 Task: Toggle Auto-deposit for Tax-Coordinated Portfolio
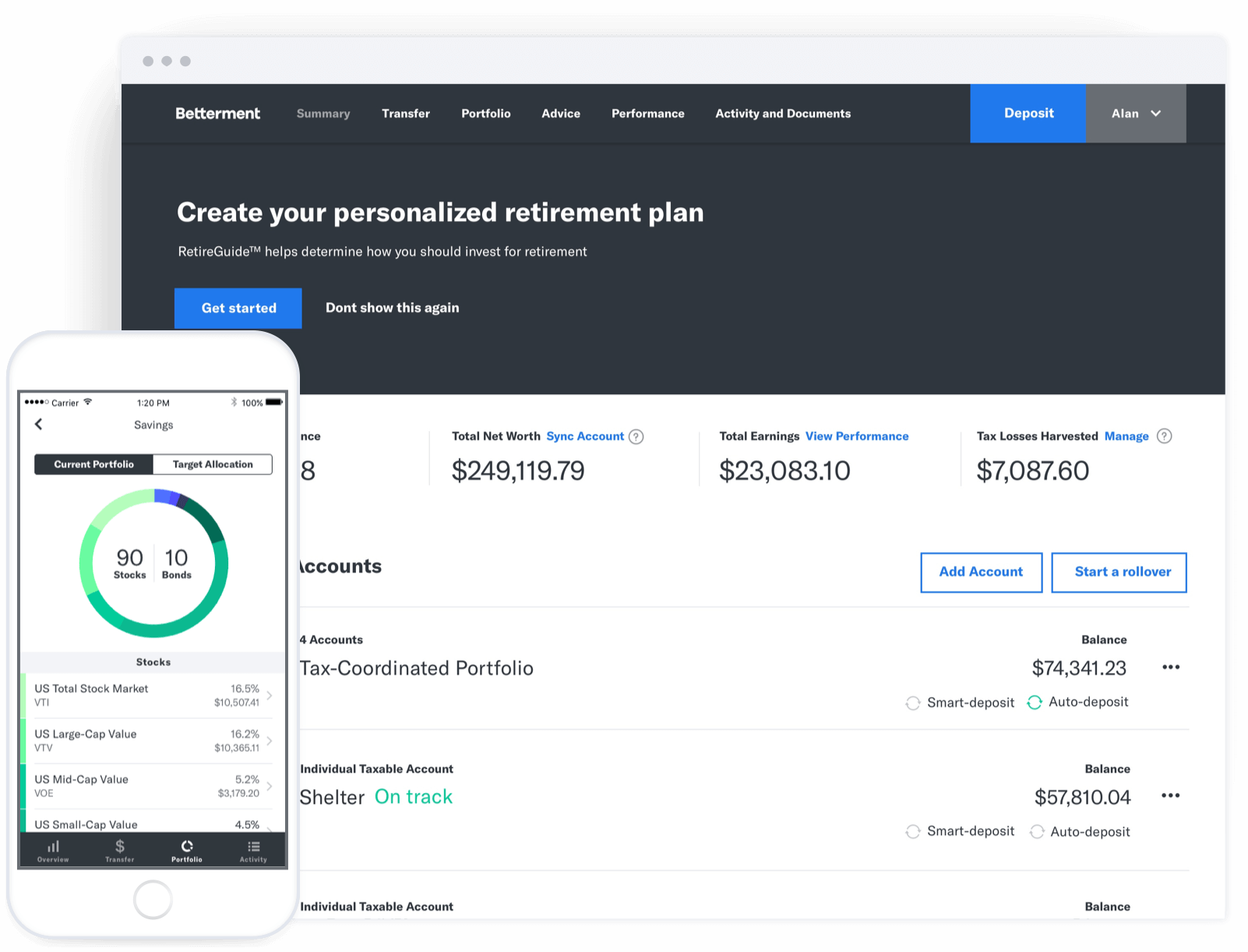(1035, 703)
